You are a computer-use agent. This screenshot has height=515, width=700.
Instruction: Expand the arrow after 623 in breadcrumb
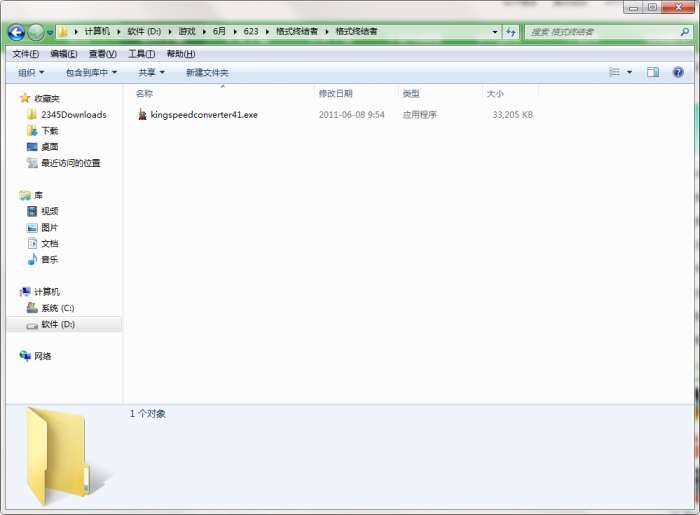click(x=267, y=32)
